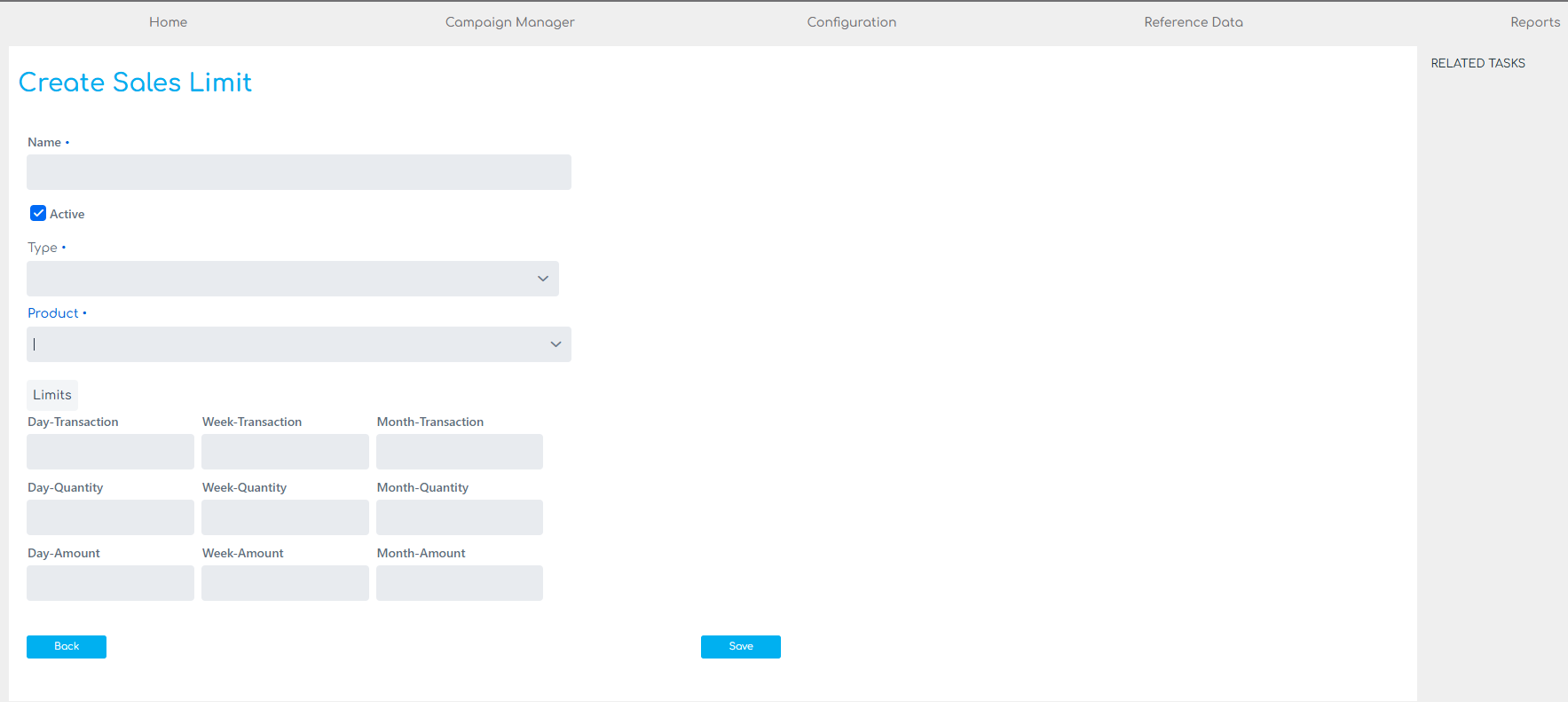This screenshot has width=1568, height=702.
Task: Select the Reference Data menu
Action: 1193,22
